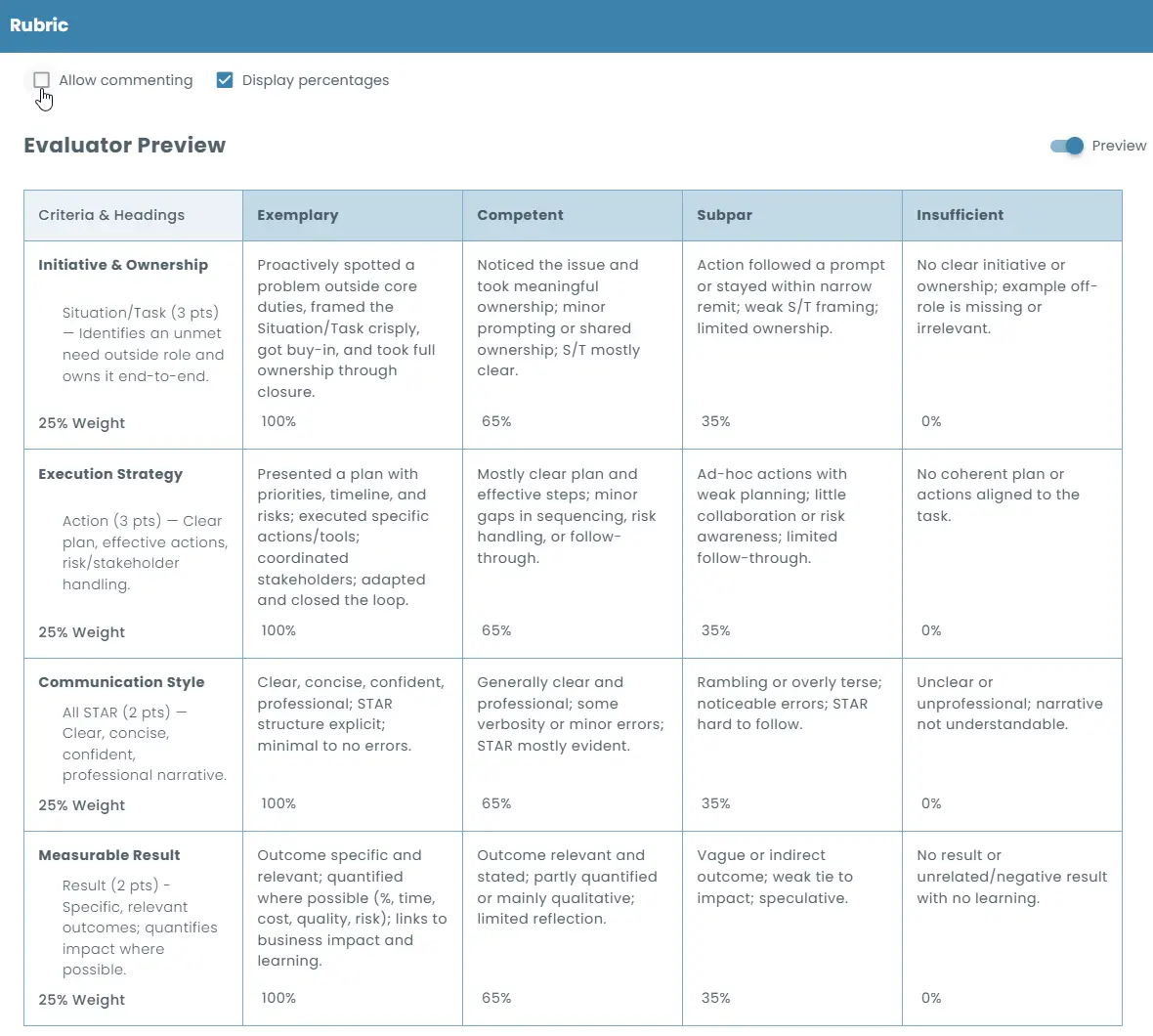Select the Communication Style criterion
Image resolution: width=1153 pixels, height=1036 pixels.
pyautogui.click(x=121, y=682)
